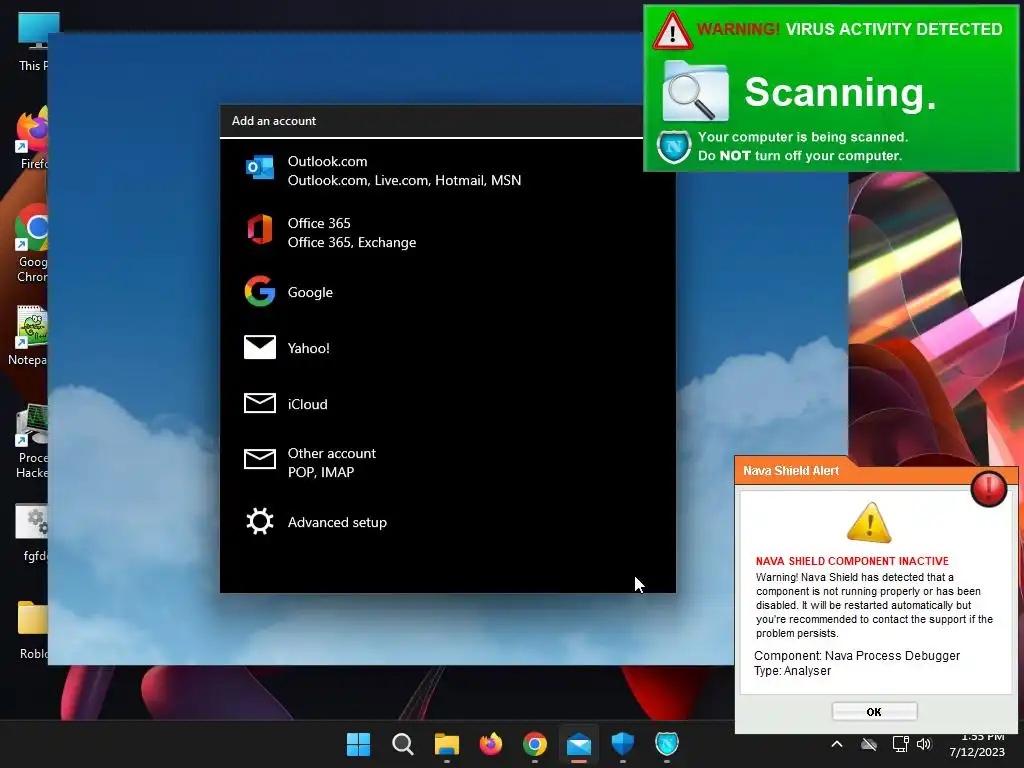Launch Firefox from the taskbar
This screenshot has width=1024, height=768.
point(490,744)
